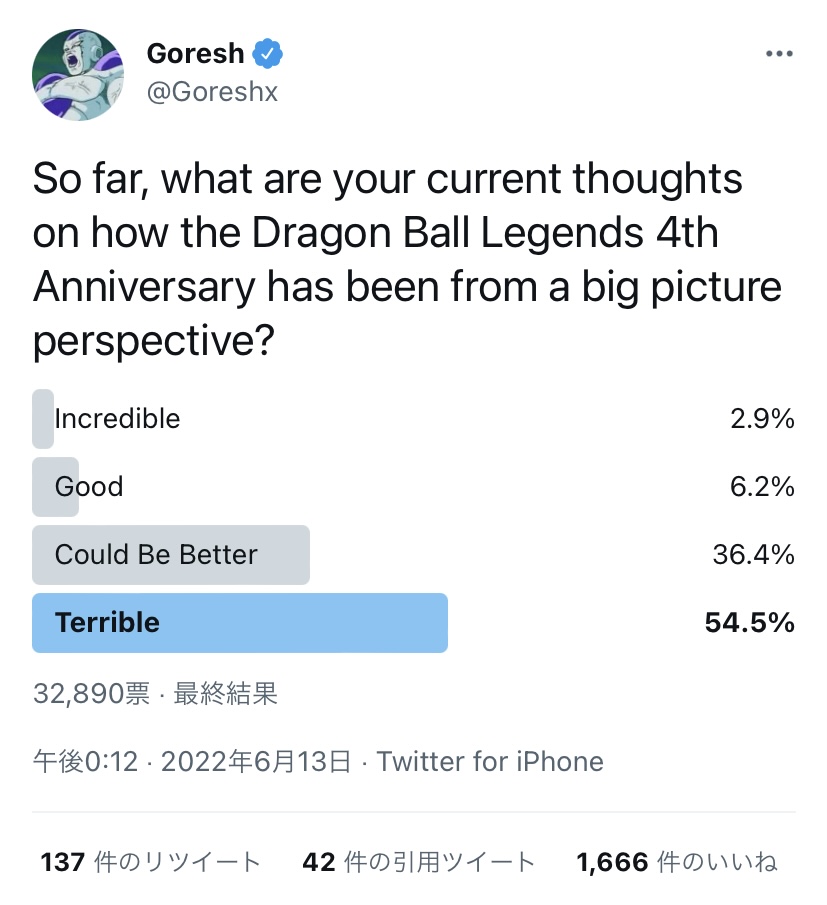Open the three-dot more options menu

[778, 54]
